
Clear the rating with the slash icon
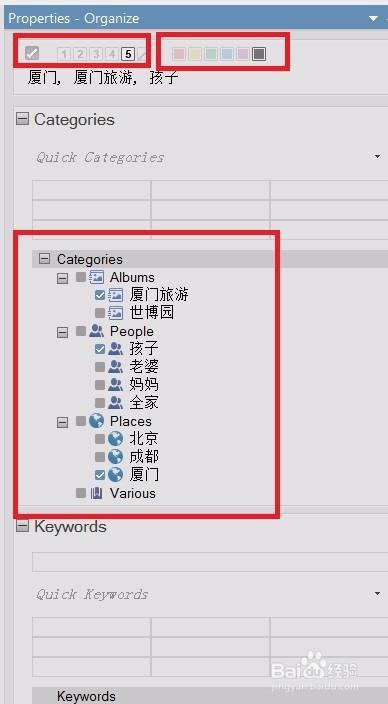pyautogui.click(x=141, y=54)
